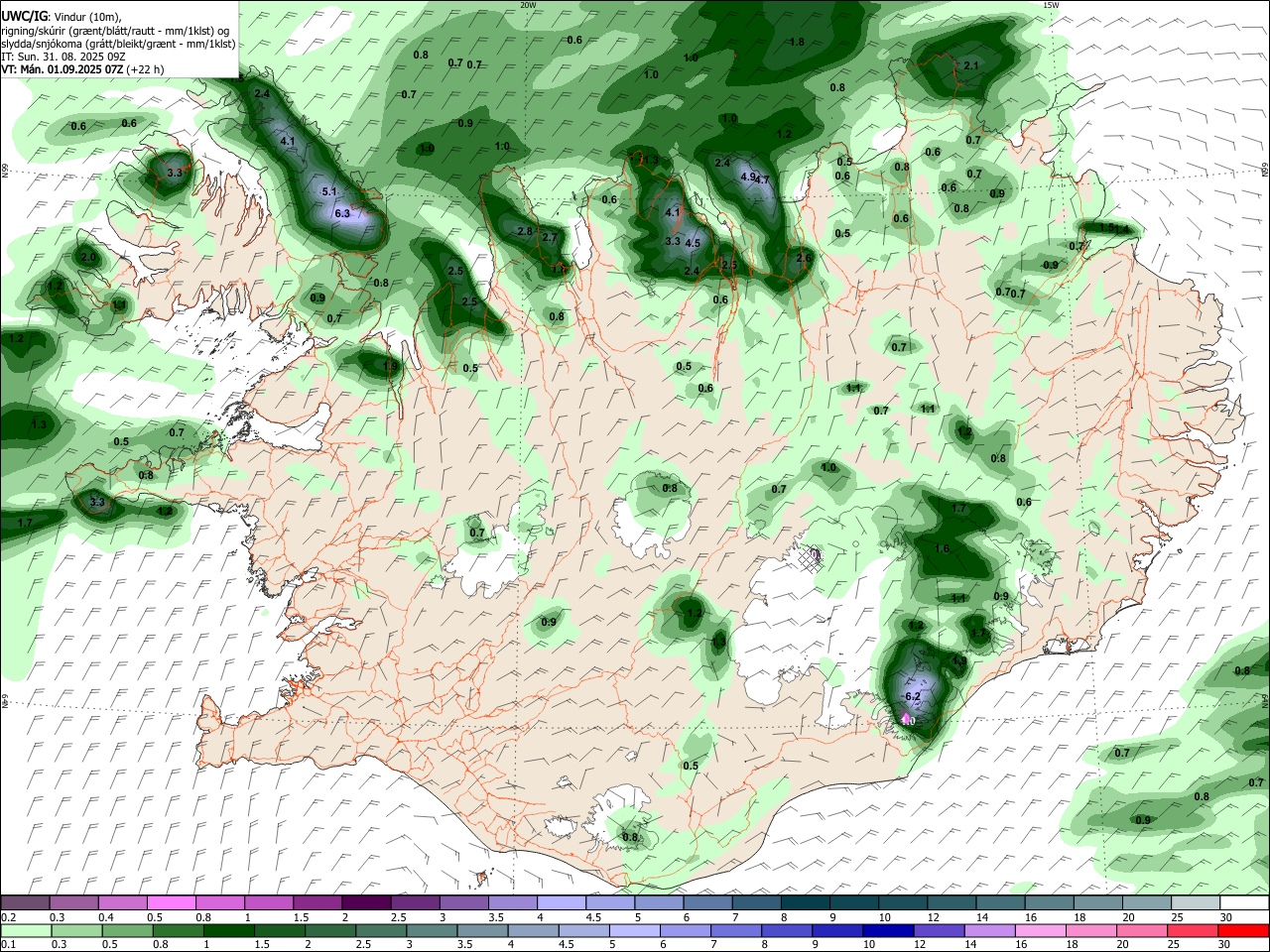This screenshot has height=952, width=1270.
Task: Choose the dark purple 2 swatch in the upper legend
Action: [x=366, y=902]
